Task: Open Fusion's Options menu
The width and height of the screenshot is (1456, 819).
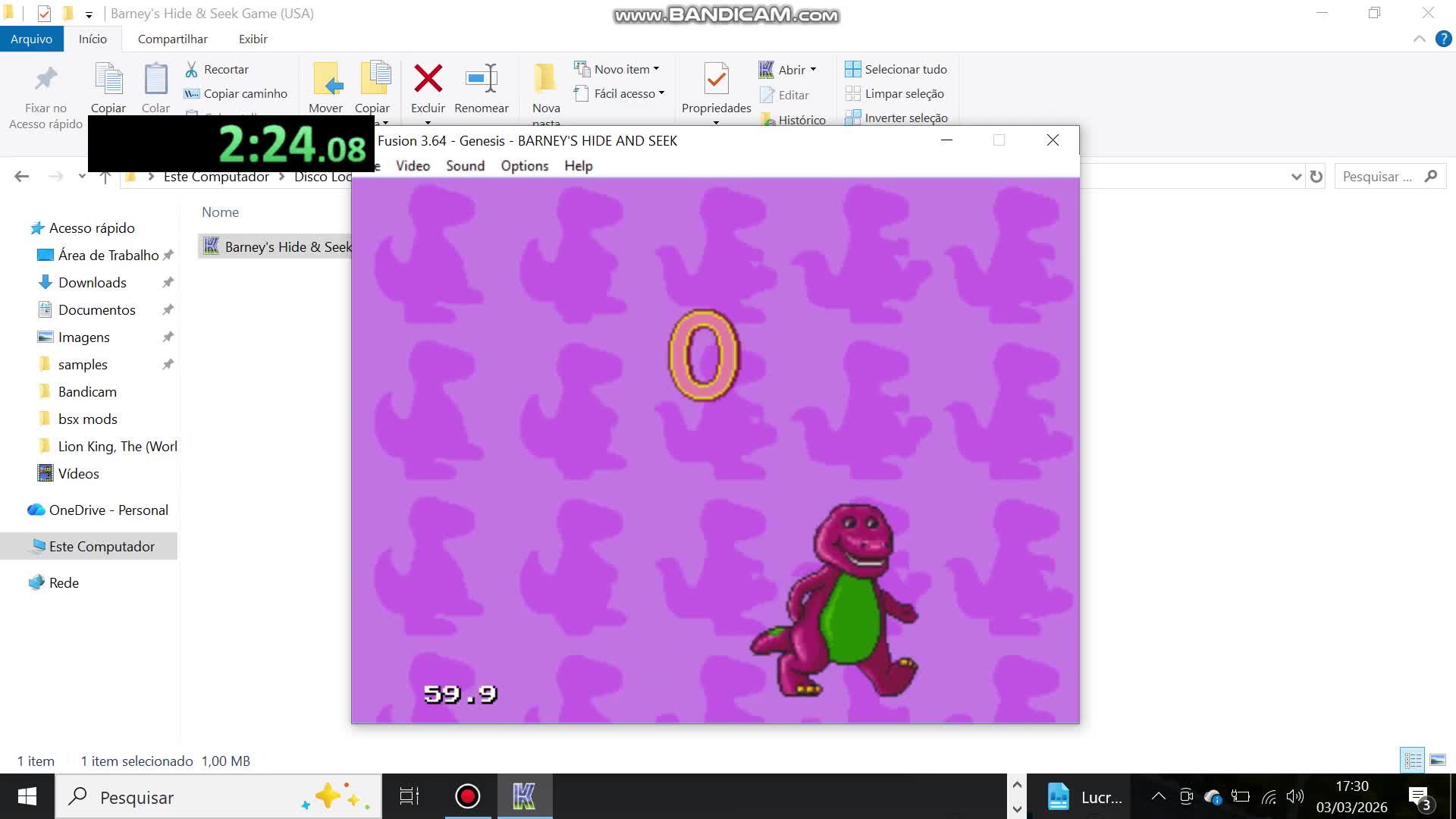Action: (x=524, y=165)
